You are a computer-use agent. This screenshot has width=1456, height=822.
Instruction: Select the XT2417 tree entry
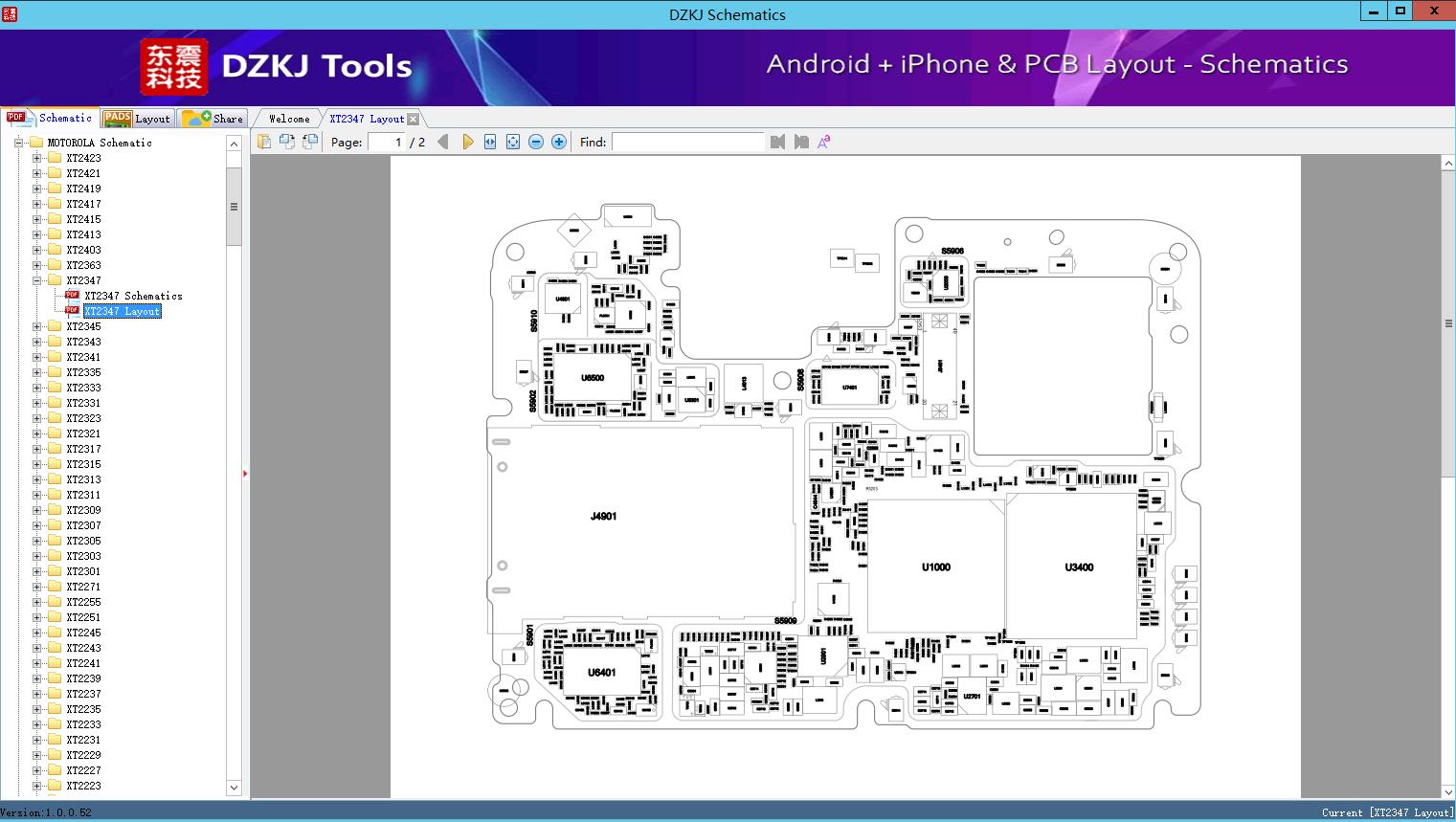coord(83,204)
